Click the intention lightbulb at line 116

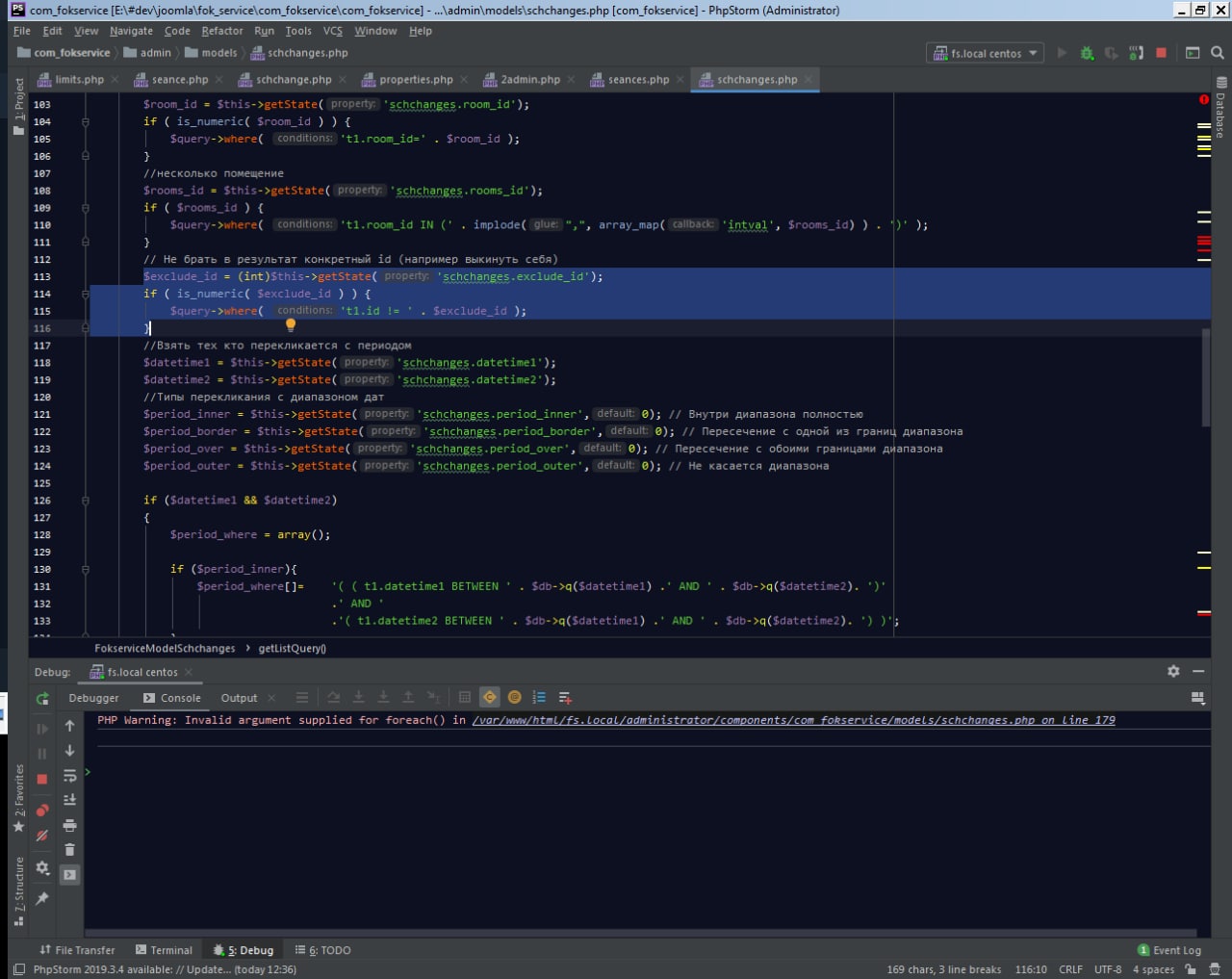(x=291, y=325)
